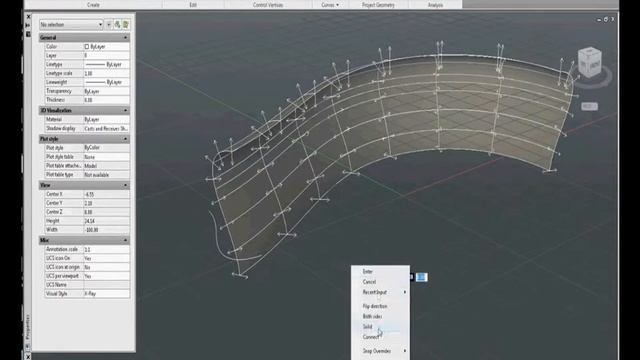The height and width of the screenshot is (360, 640).
Task: Click the Shadow display value
Action: pyautogui.click(x=107, y=129)
